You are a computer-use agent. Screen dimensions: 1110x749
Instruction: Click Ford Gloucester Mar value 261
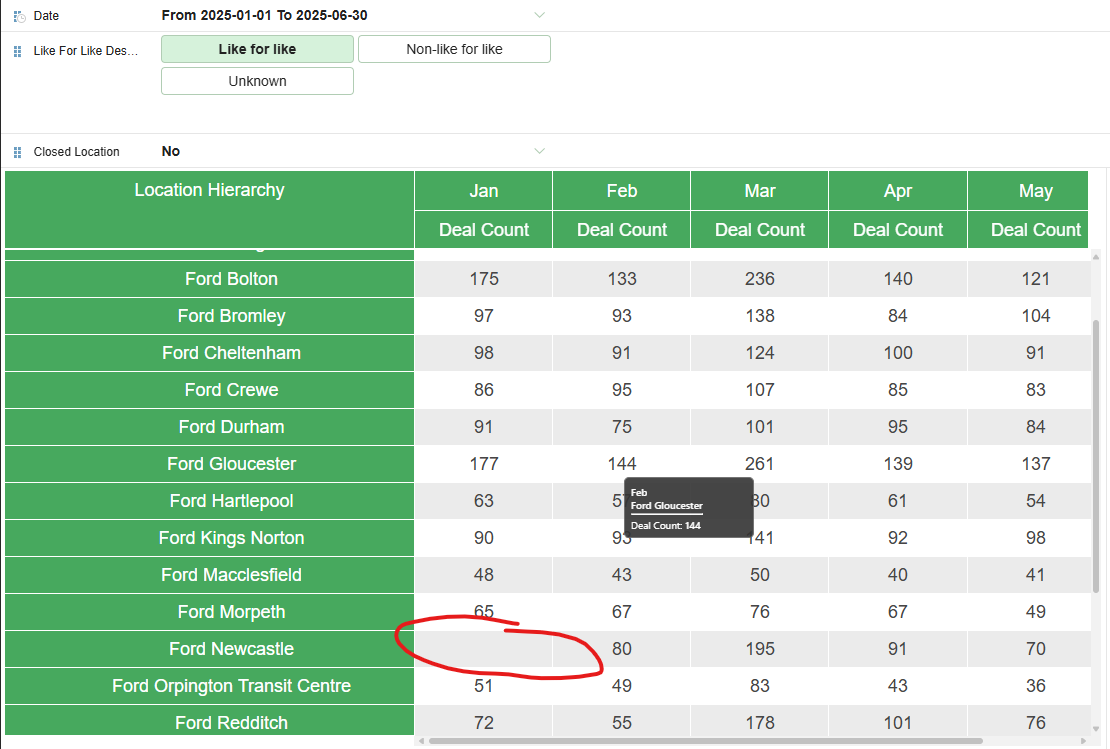click(x=760, y=464)
